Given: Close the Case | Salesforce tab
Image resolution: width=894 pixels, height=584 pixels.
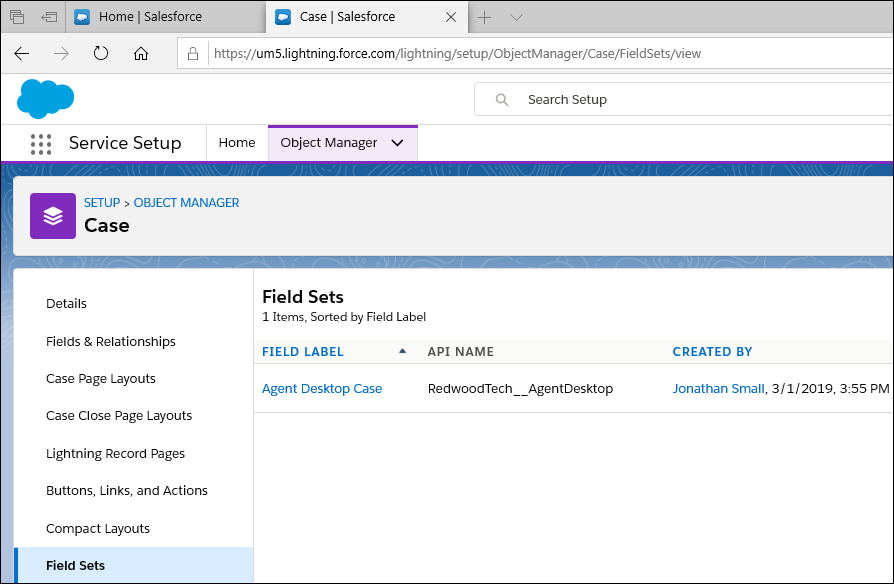Looking at the screenshot, I should 450,18.
